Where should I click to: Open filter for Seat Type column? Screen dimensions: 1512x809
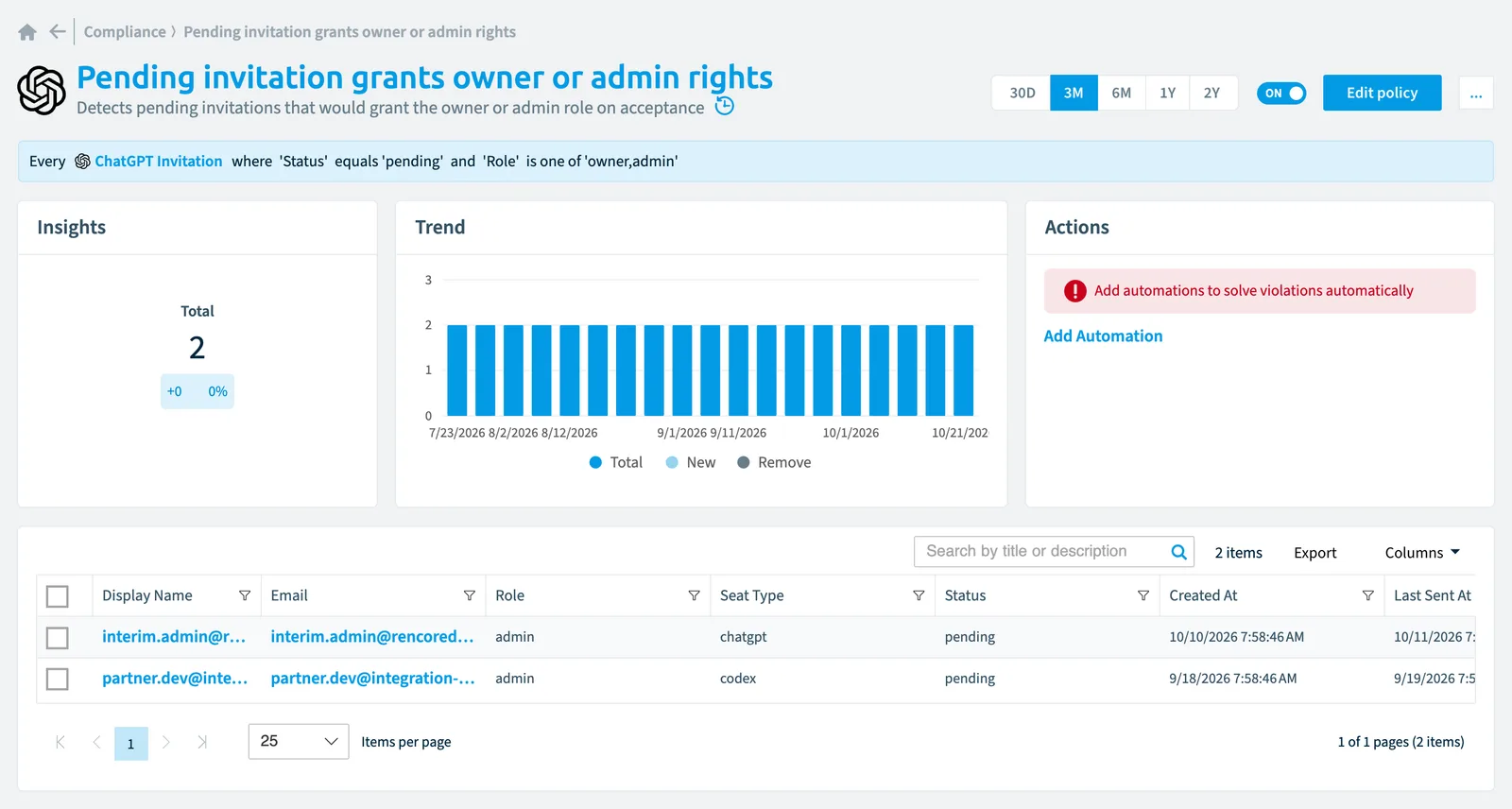tap(919, 595)
